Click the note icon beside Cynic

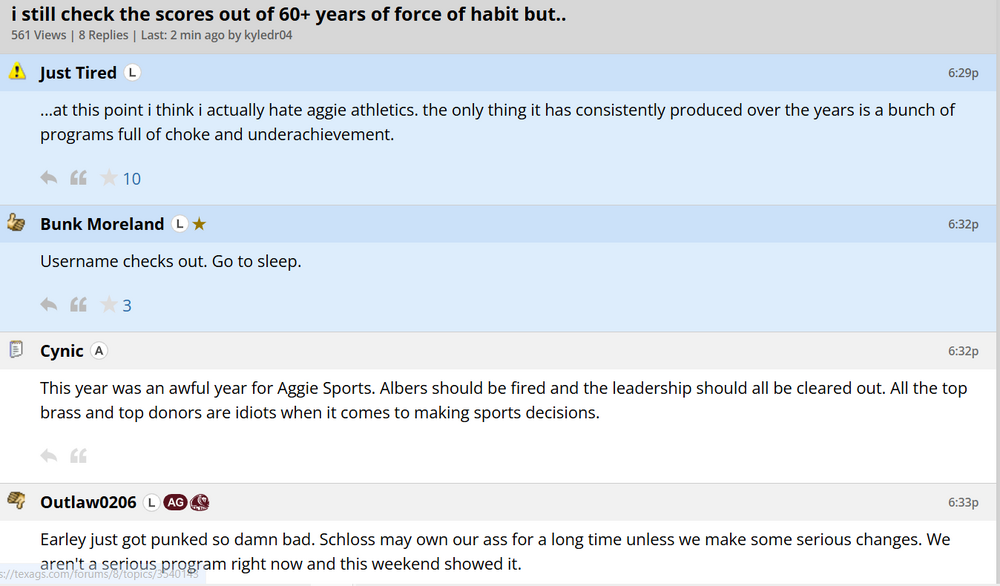pos(17,350)
